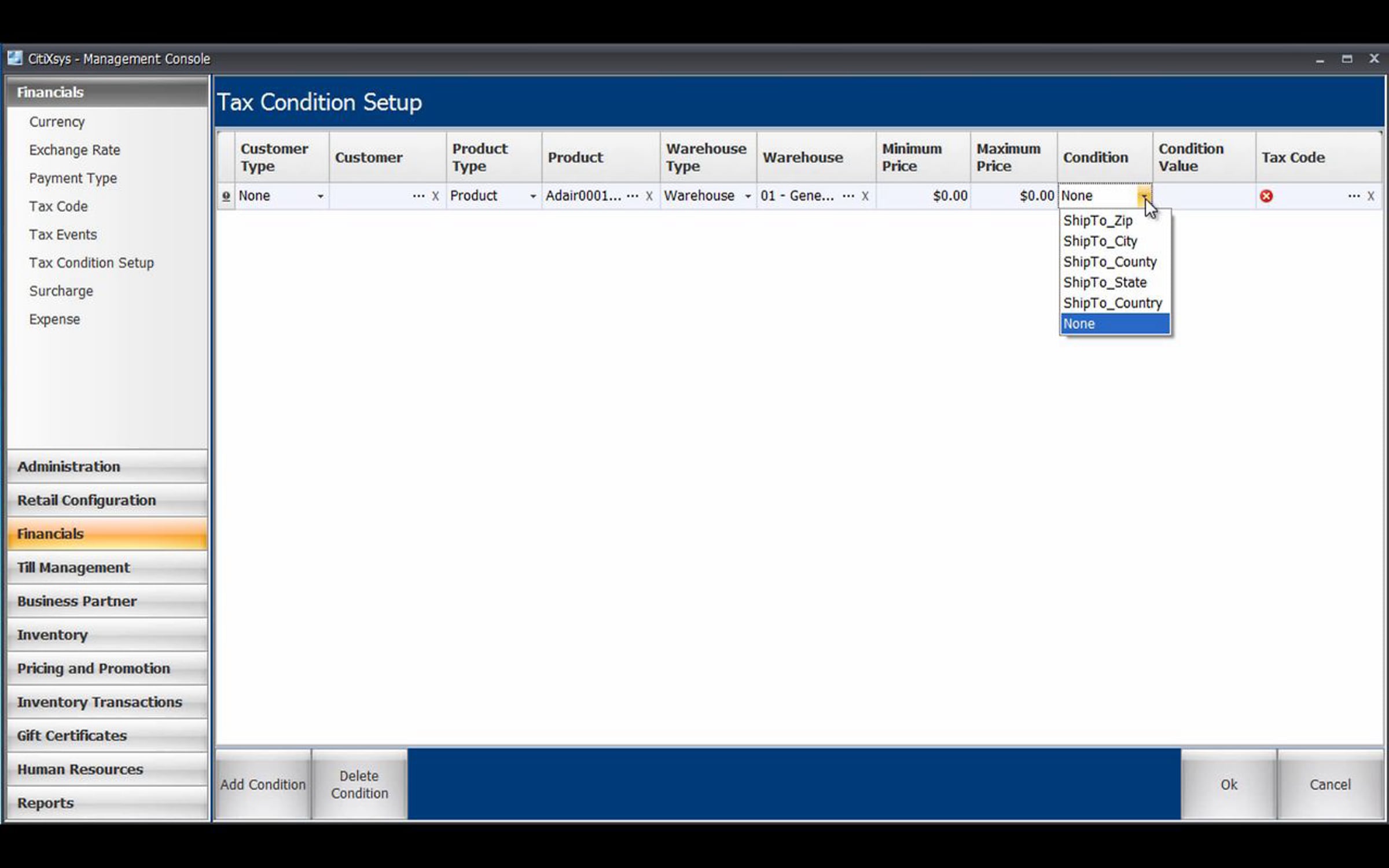Click red error icon in Tax Code
1389x868 pixels.
pos(1266,196)
